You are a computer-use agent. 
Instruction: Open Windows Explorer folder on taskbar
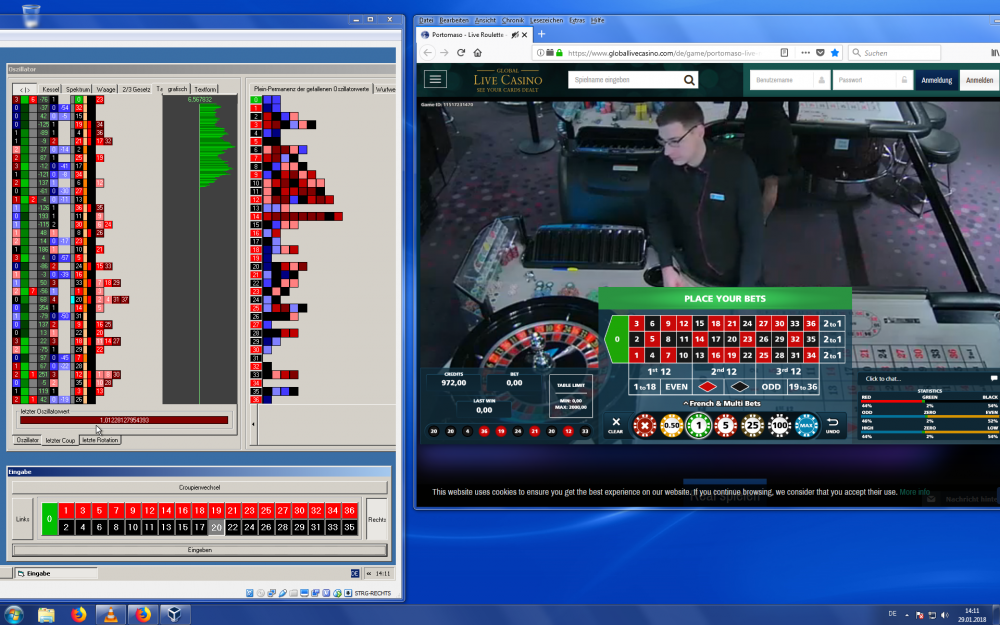[46, 614]
